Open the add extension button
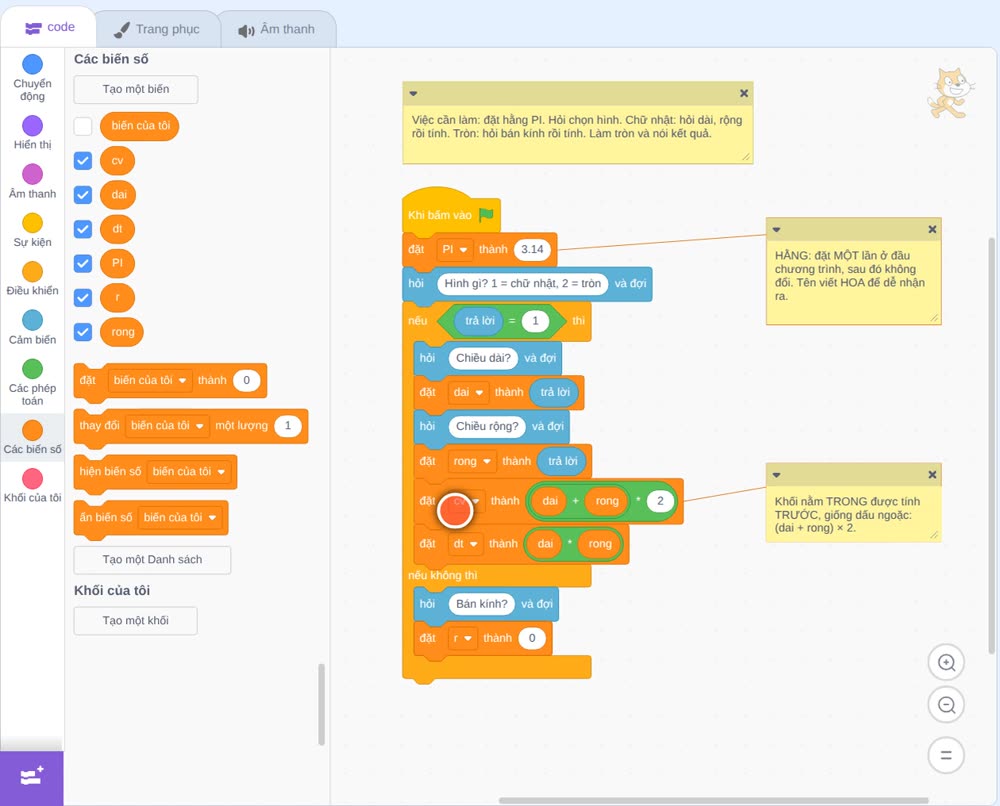The width and height of the screenshot is (1000, 806). pyautogui.click(x=32, y=777)
